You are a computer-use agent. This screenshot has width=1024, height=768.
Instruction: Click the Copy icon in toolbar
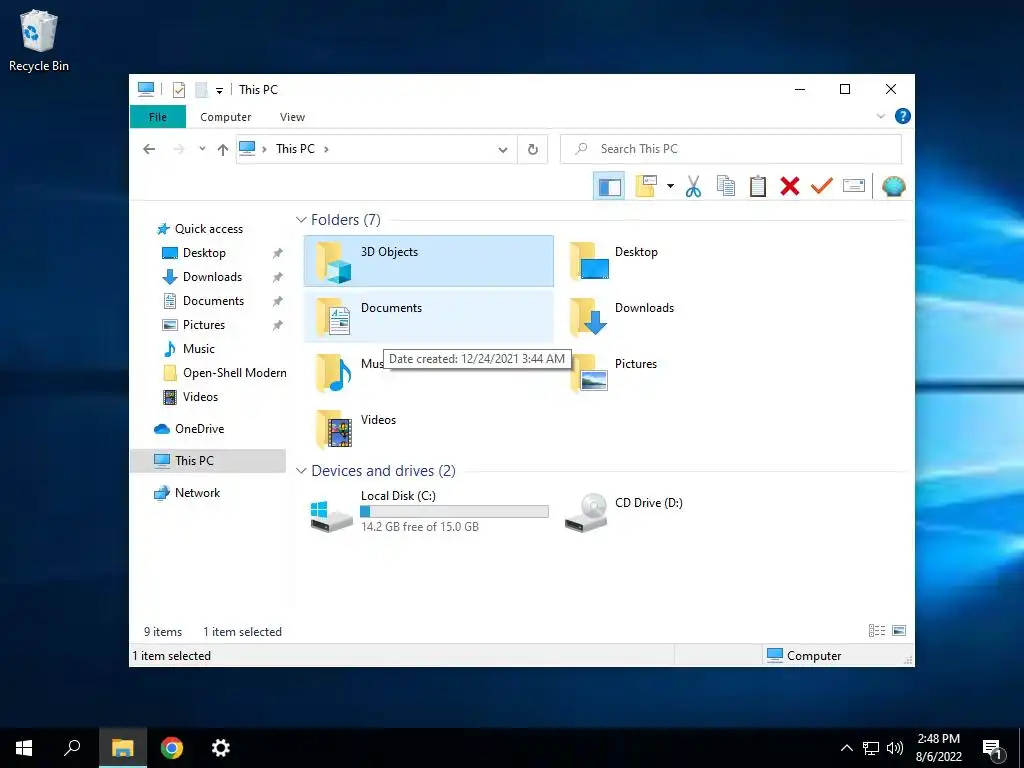(x=726, y=186)
